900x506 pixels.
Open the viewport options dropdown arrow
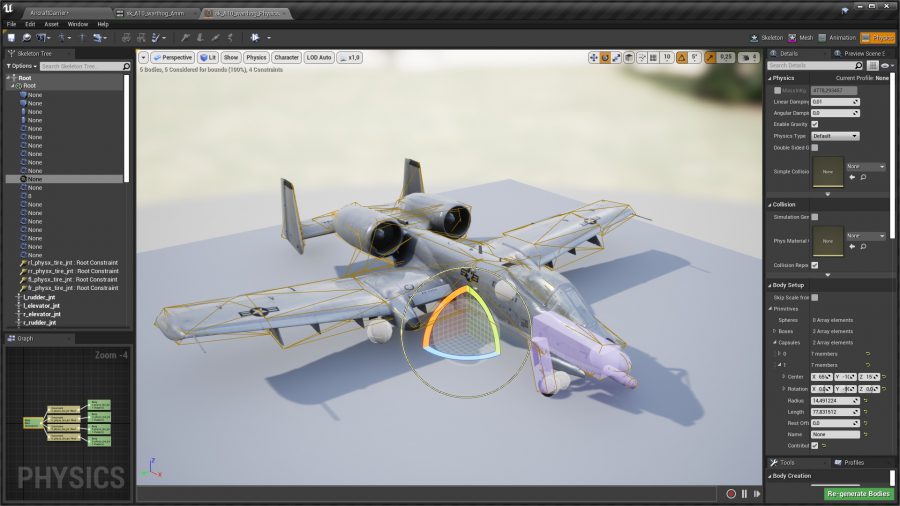point(143,57)
